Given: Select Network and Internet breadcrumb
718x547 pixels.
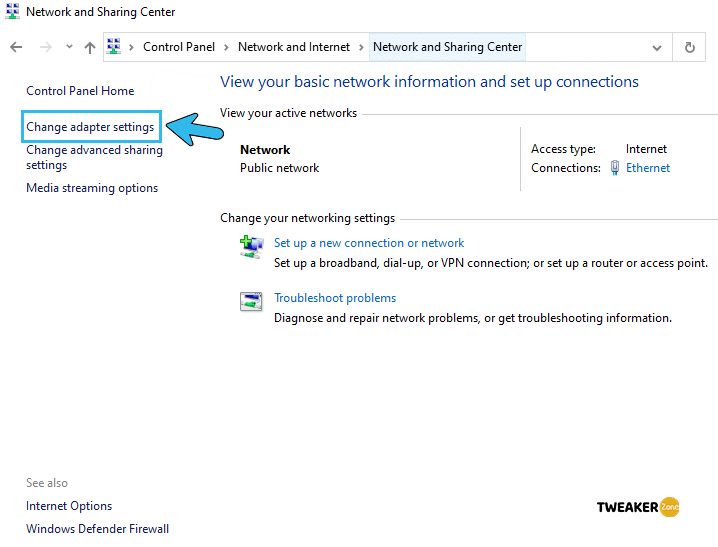Looking at the screenshot, I should (294, 47).
